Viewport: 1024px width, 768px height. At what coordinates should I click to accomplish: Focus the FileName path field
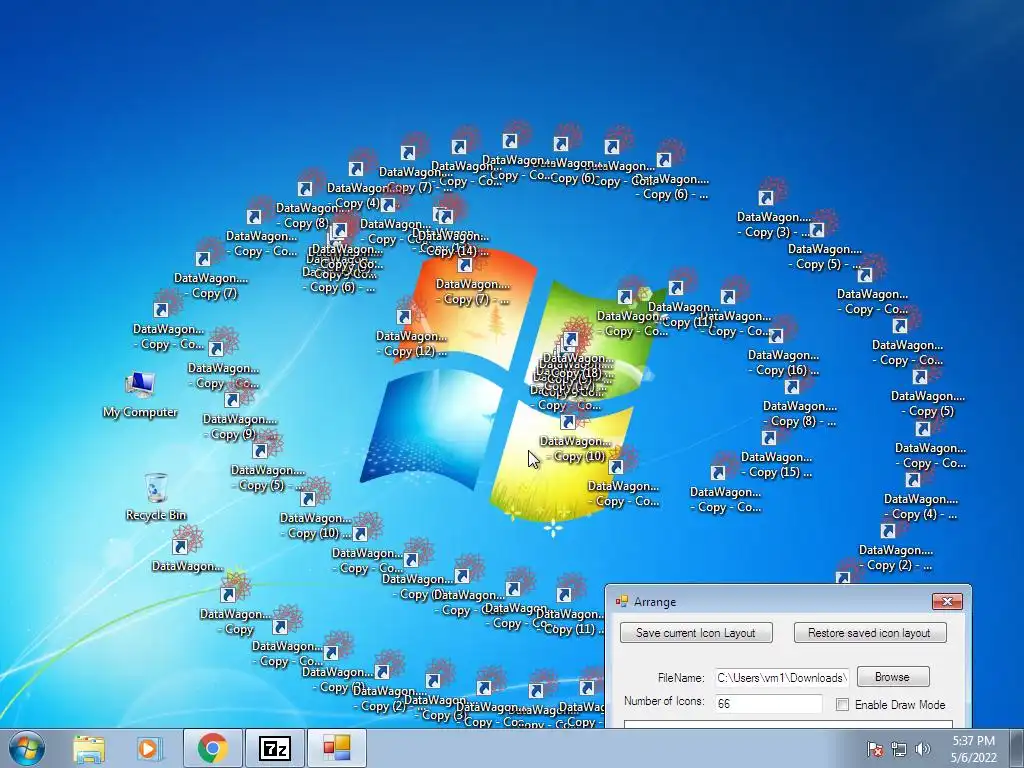click(781, 678)
